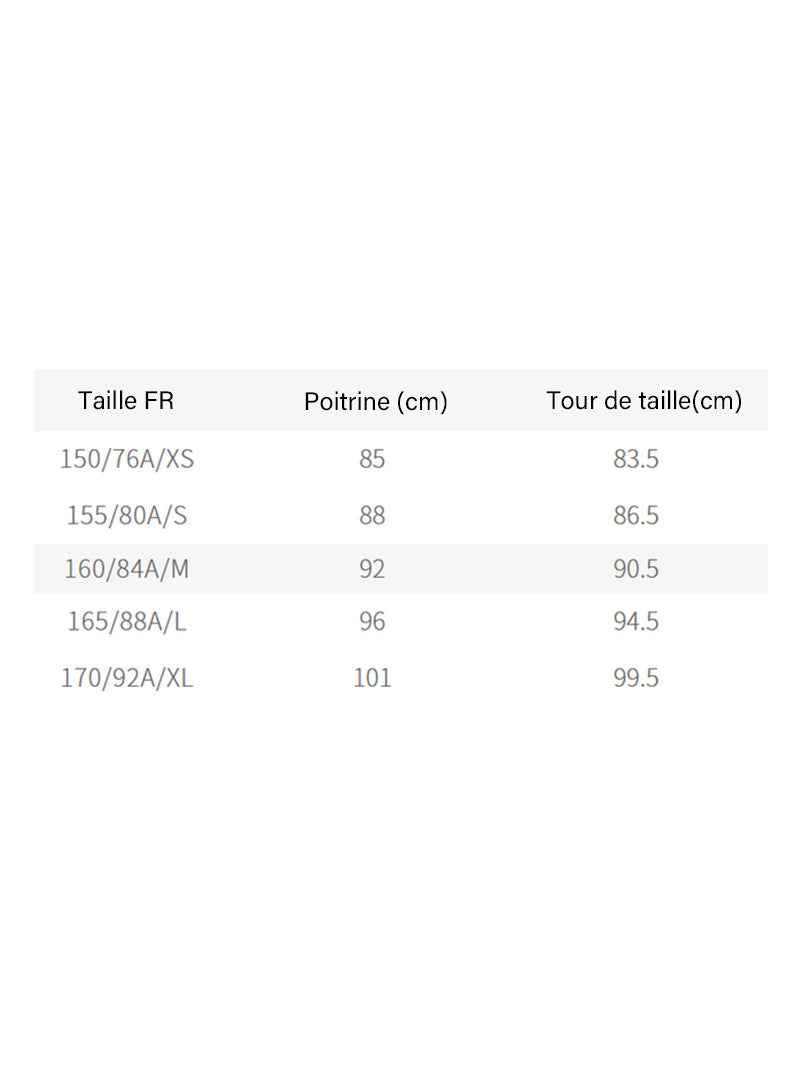Viewport: 800px width, 1065px height.
Task: Select the waist value 90.5
Action: 636,569
